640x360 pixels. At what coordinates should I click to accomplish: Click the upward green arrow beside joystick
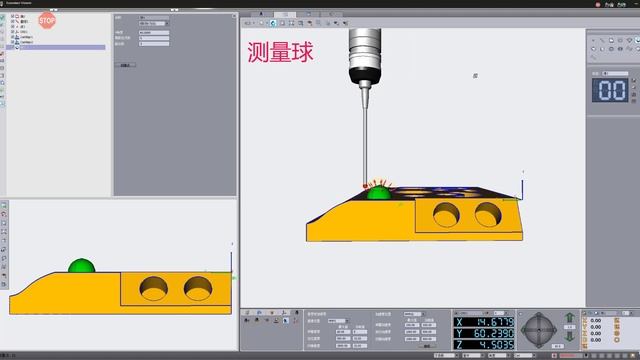point(570,318)
